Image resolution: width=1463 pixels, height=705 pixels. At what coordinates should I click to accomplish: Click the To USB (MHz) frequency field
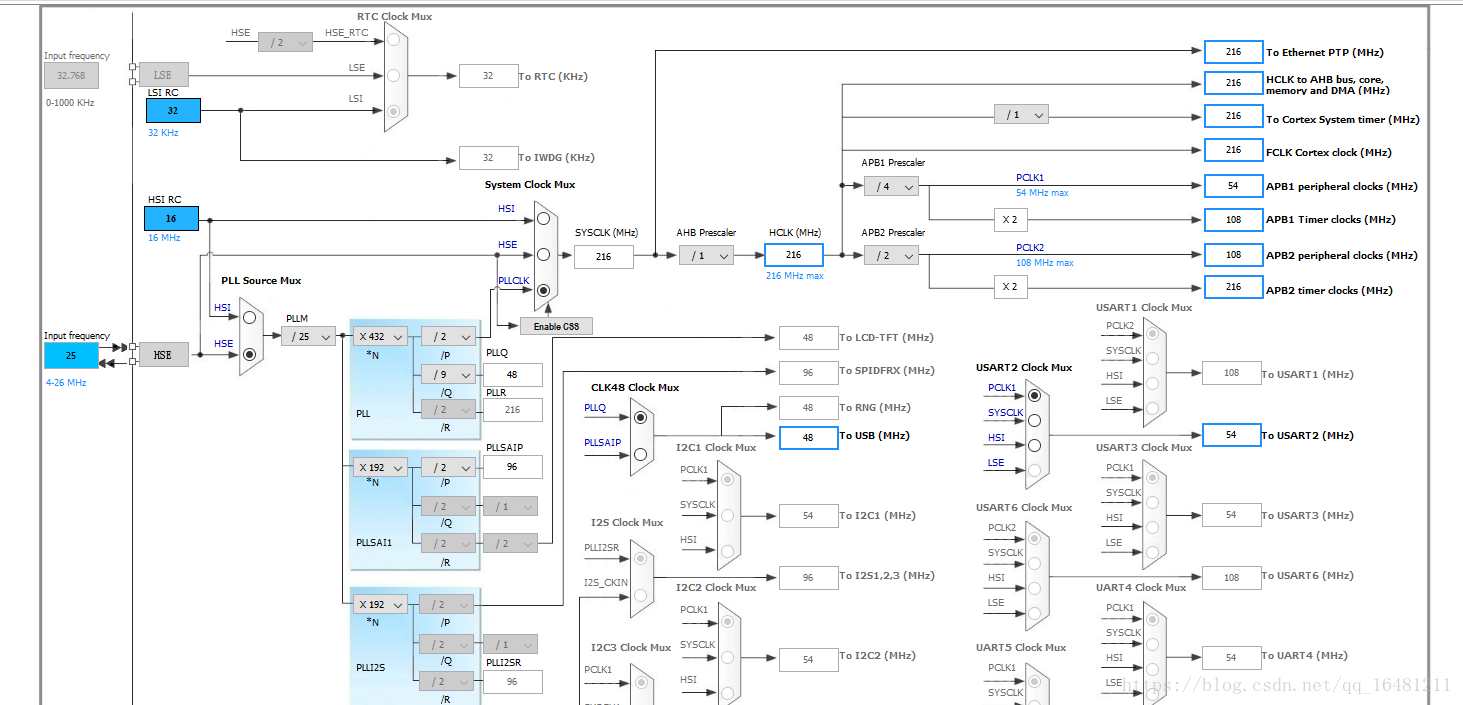[808, 438]
